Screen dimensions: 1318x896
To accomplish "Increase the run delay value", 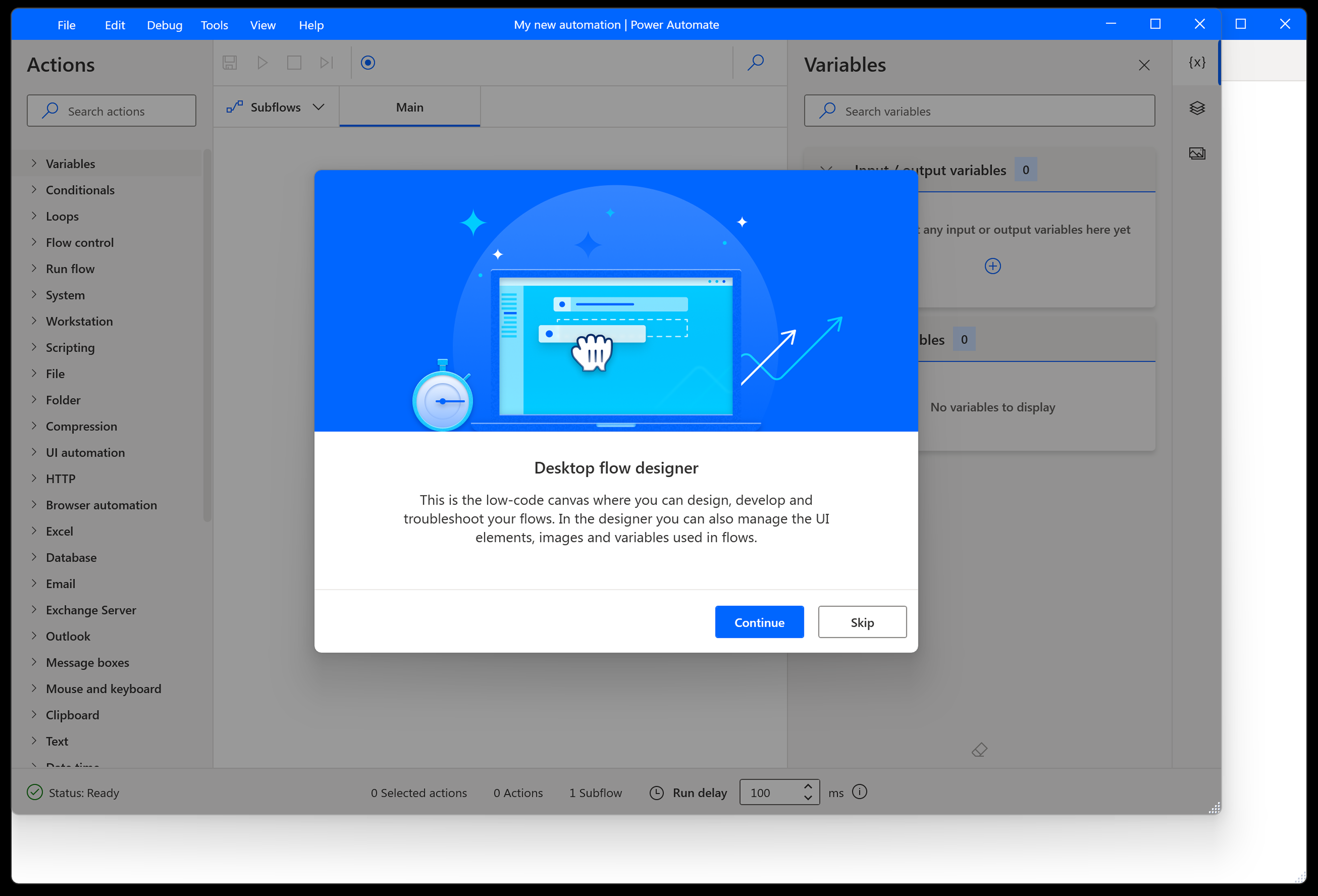I will click(x=808, y=786).
